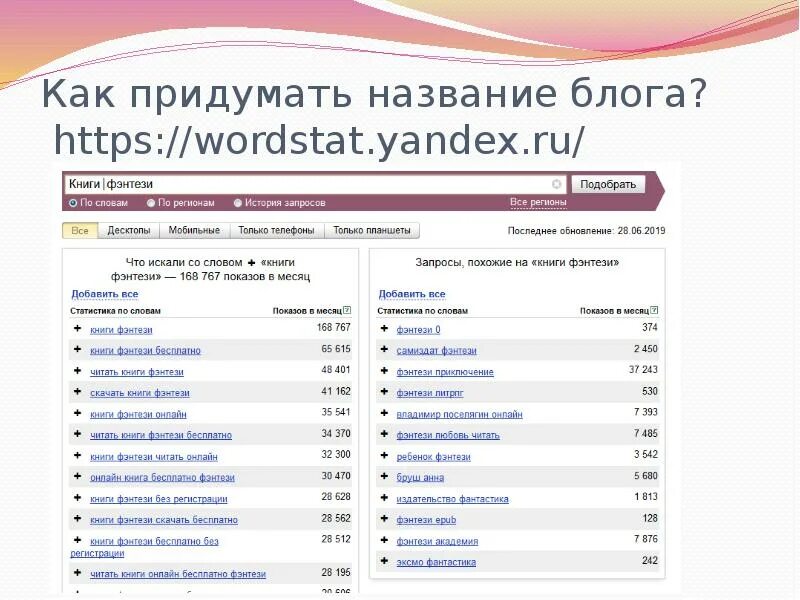
Task: Click the 'Подобрать' button
Action: pyautogui.click(x=608, y=184)
